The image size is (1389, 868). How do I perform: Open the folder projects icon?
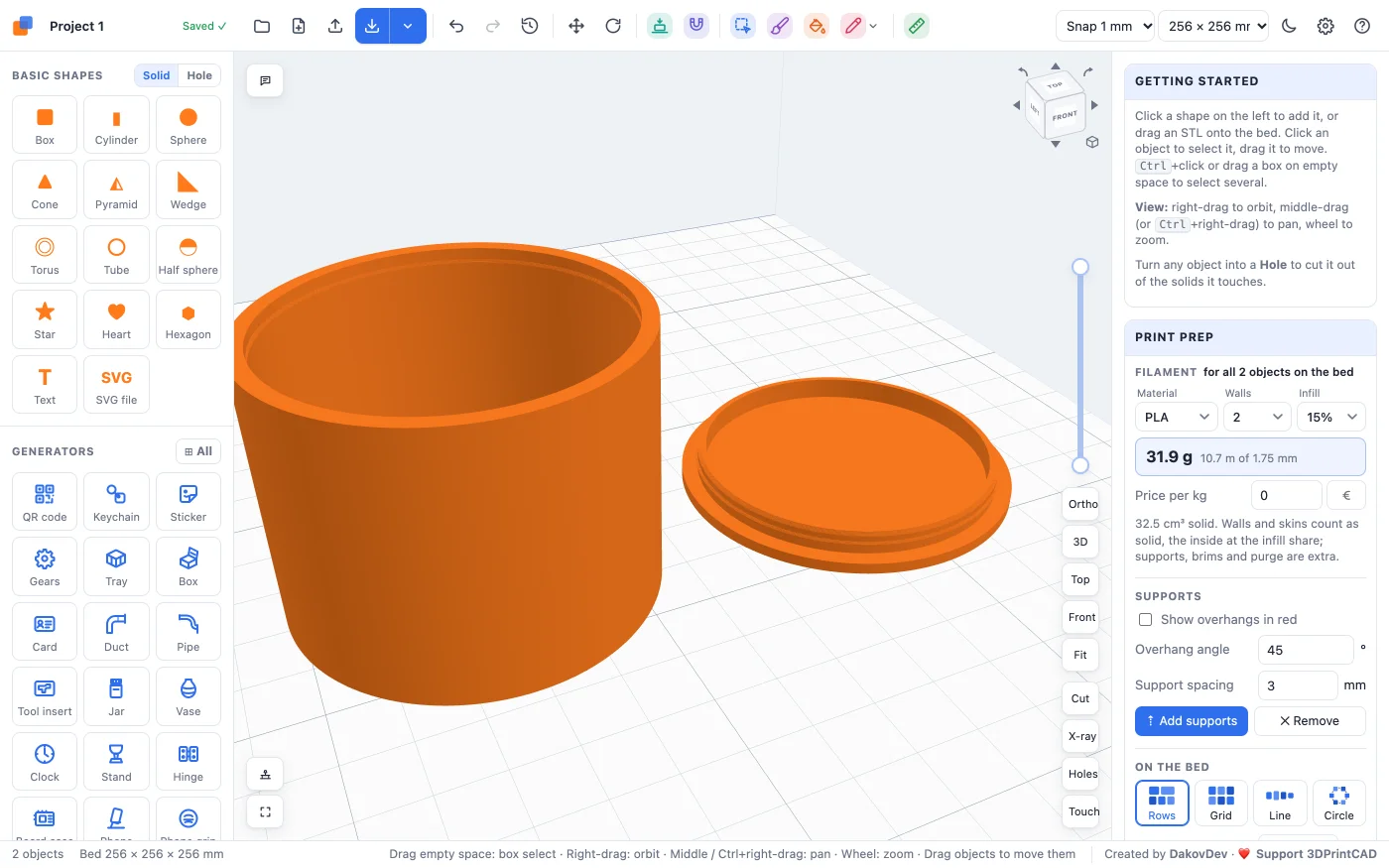tap(262, 26)
